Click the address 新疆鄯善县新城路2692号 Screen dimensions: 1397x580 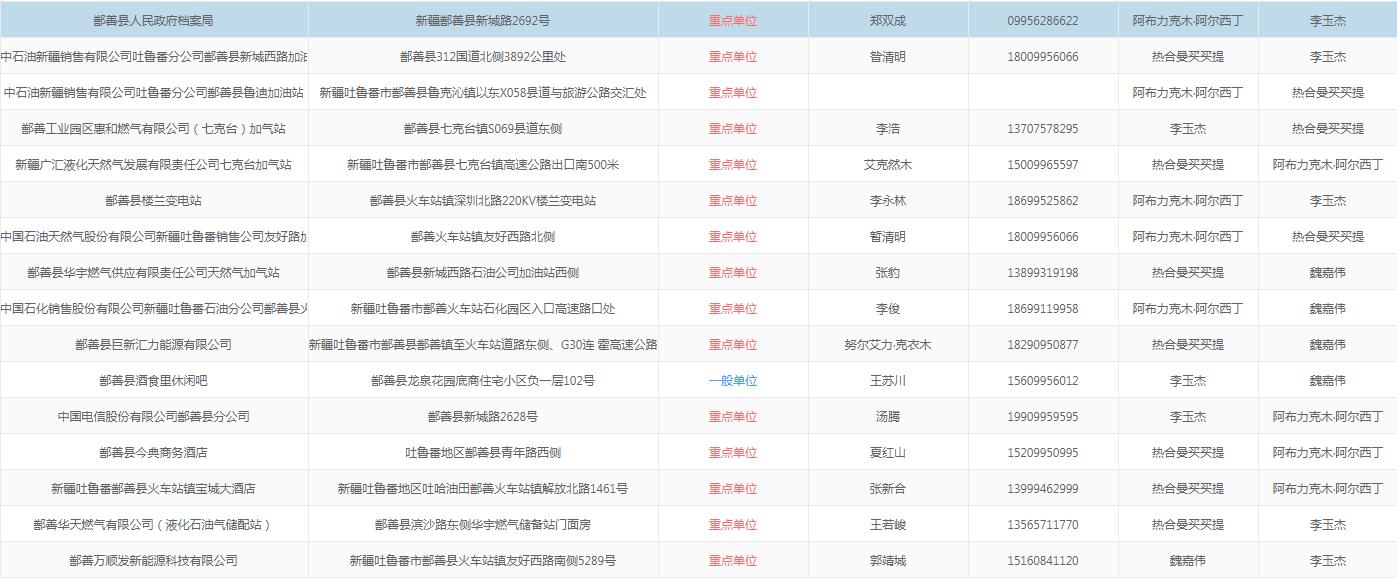click(x=482, y=21)
